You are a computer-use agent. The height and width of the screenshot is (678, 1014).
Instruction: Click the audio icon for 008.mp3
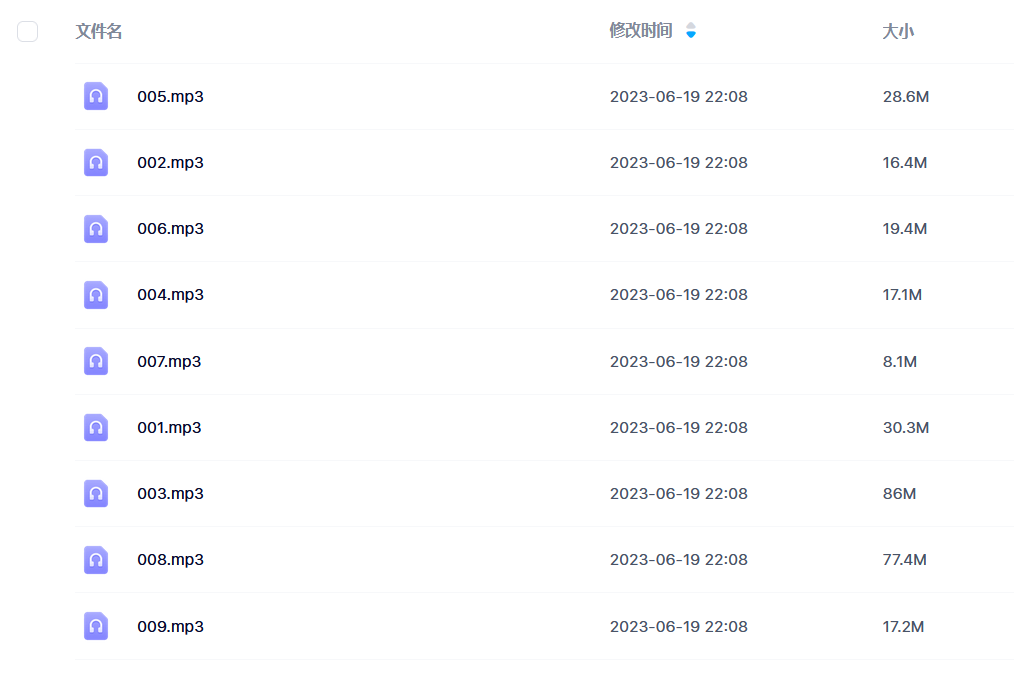[x=96, y=560]
